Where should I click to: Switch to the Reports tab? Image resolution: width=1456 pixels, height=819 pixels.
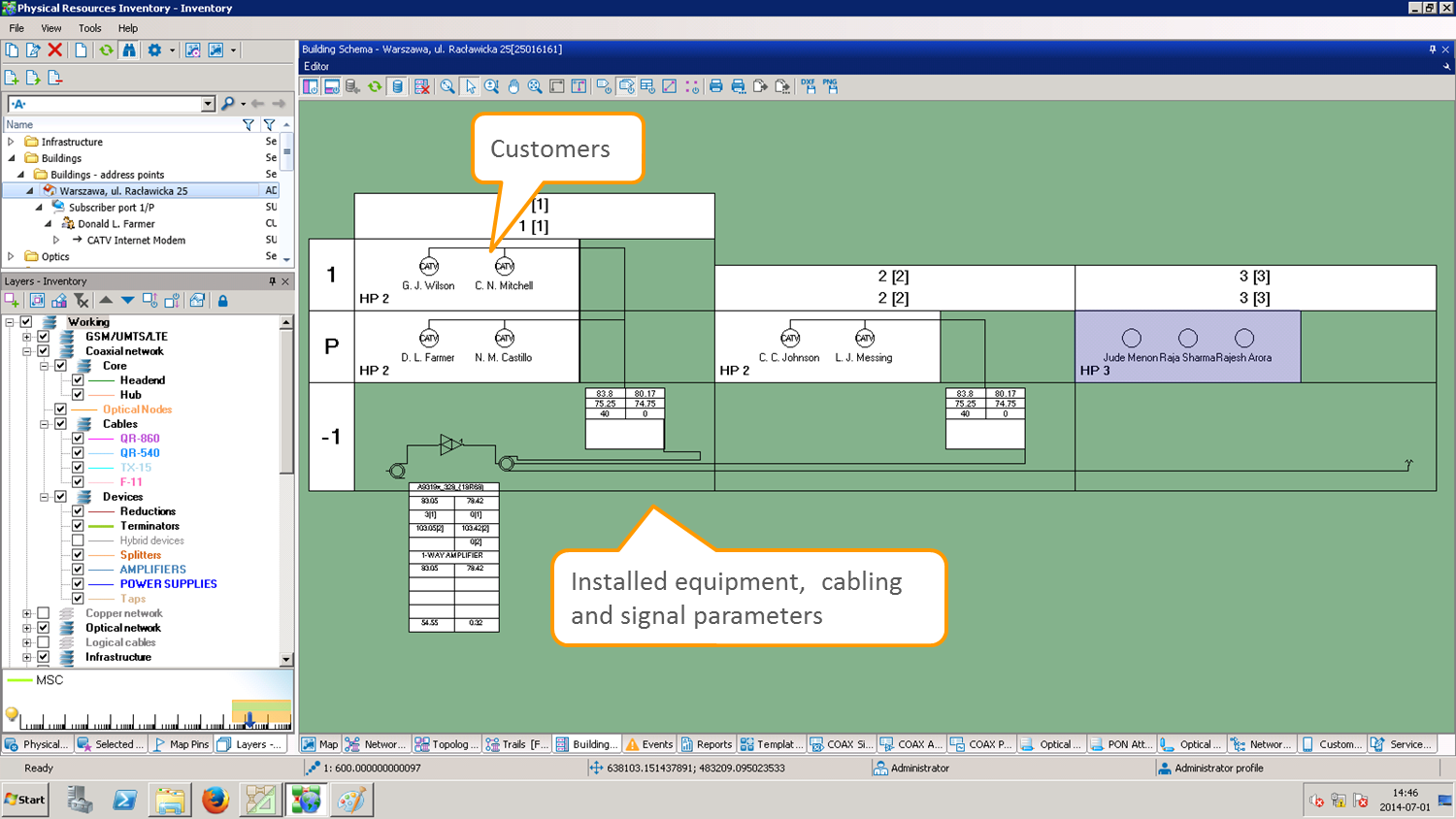707,744
